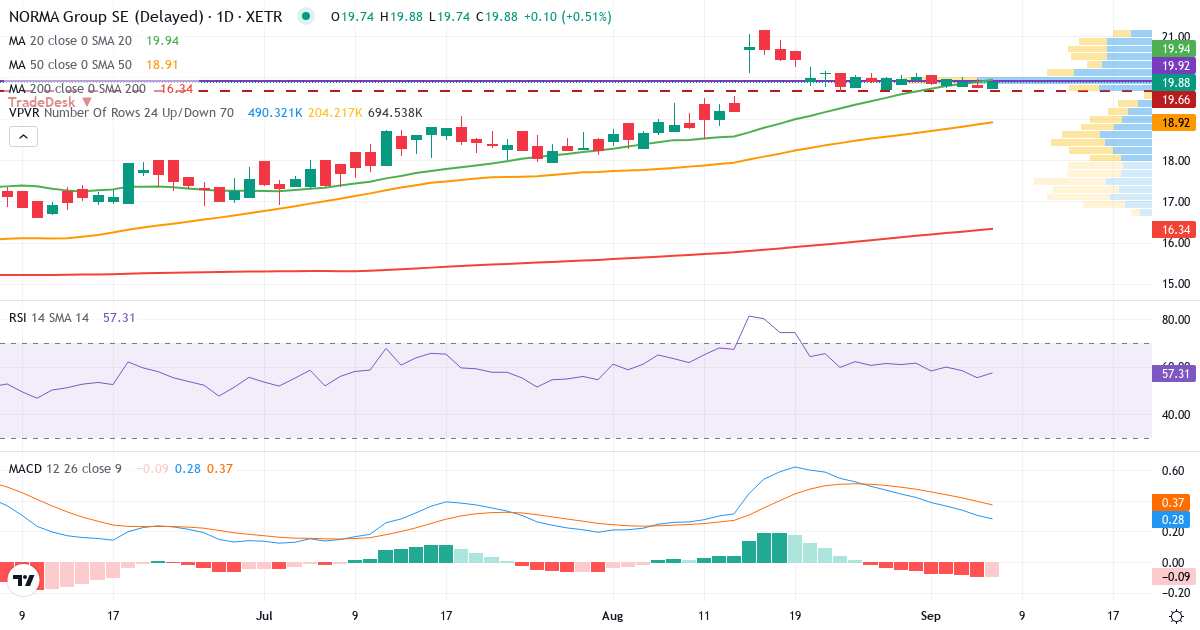
Task: Open chart settings gear in the corner
Action: [x=1176, y=616]
